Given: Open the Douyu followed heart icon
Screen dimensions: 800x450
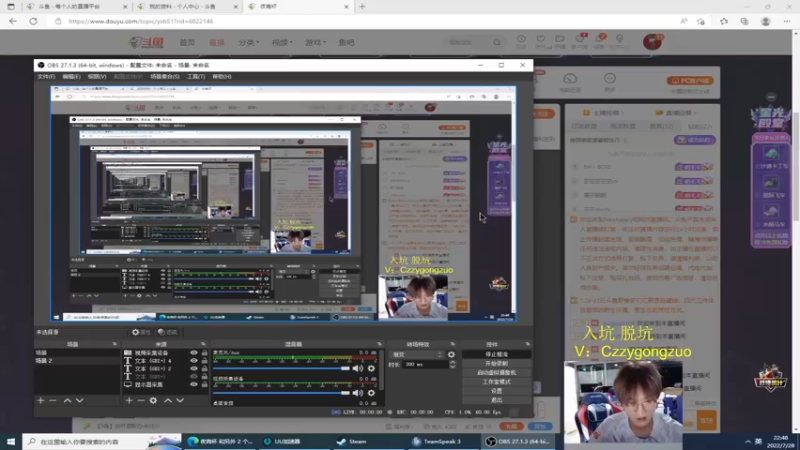Looking at the screenshot, I should click(x=540, y=39).
